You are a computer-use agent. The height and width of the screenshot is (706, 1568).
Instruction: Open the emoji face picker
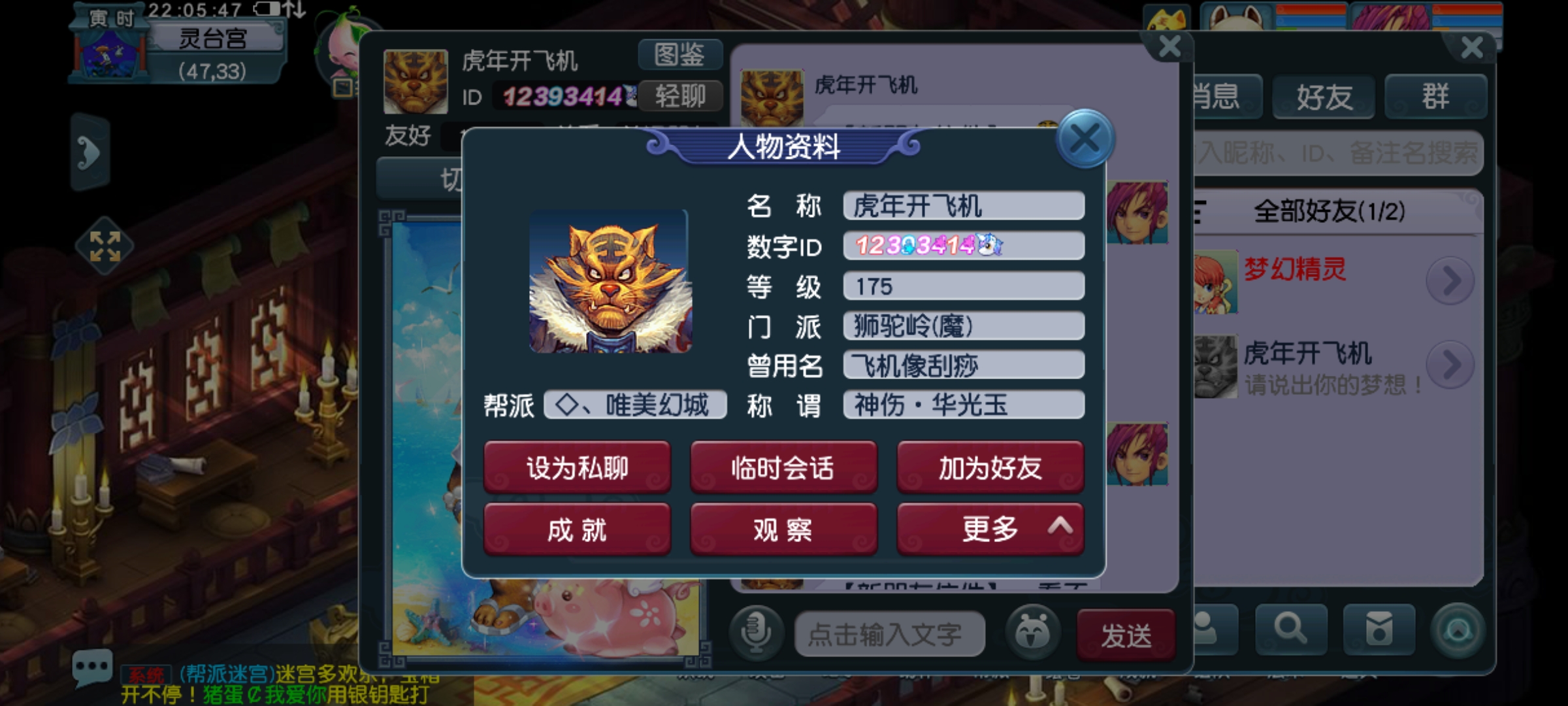click(1032, 632)
